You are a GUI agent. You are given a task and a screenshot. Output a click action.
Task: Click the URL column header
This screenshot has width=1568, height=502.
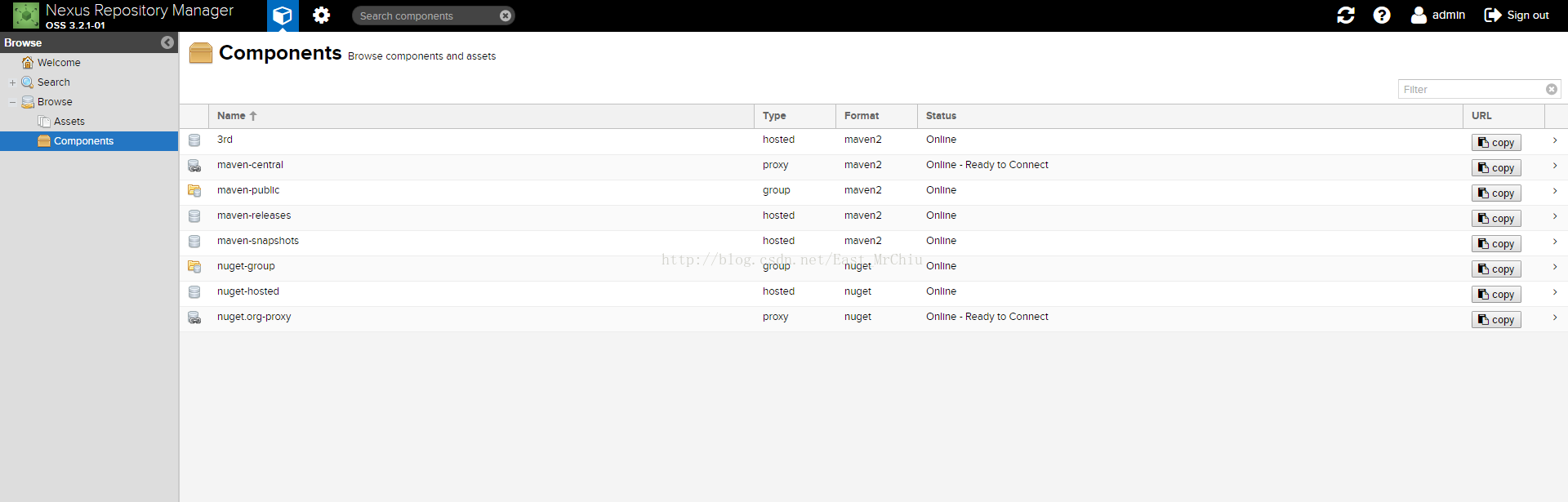tap(1503, 116)
